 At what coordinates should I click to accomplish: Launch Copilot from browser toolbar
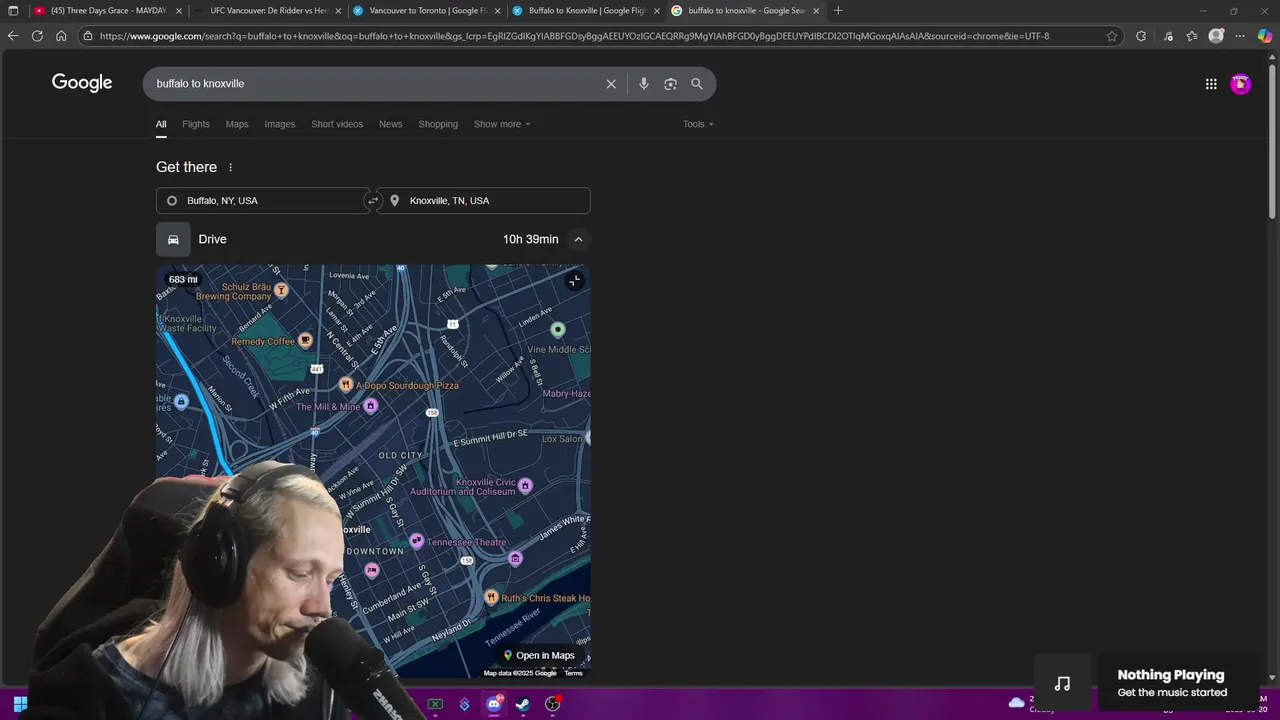click(1265, 36)
